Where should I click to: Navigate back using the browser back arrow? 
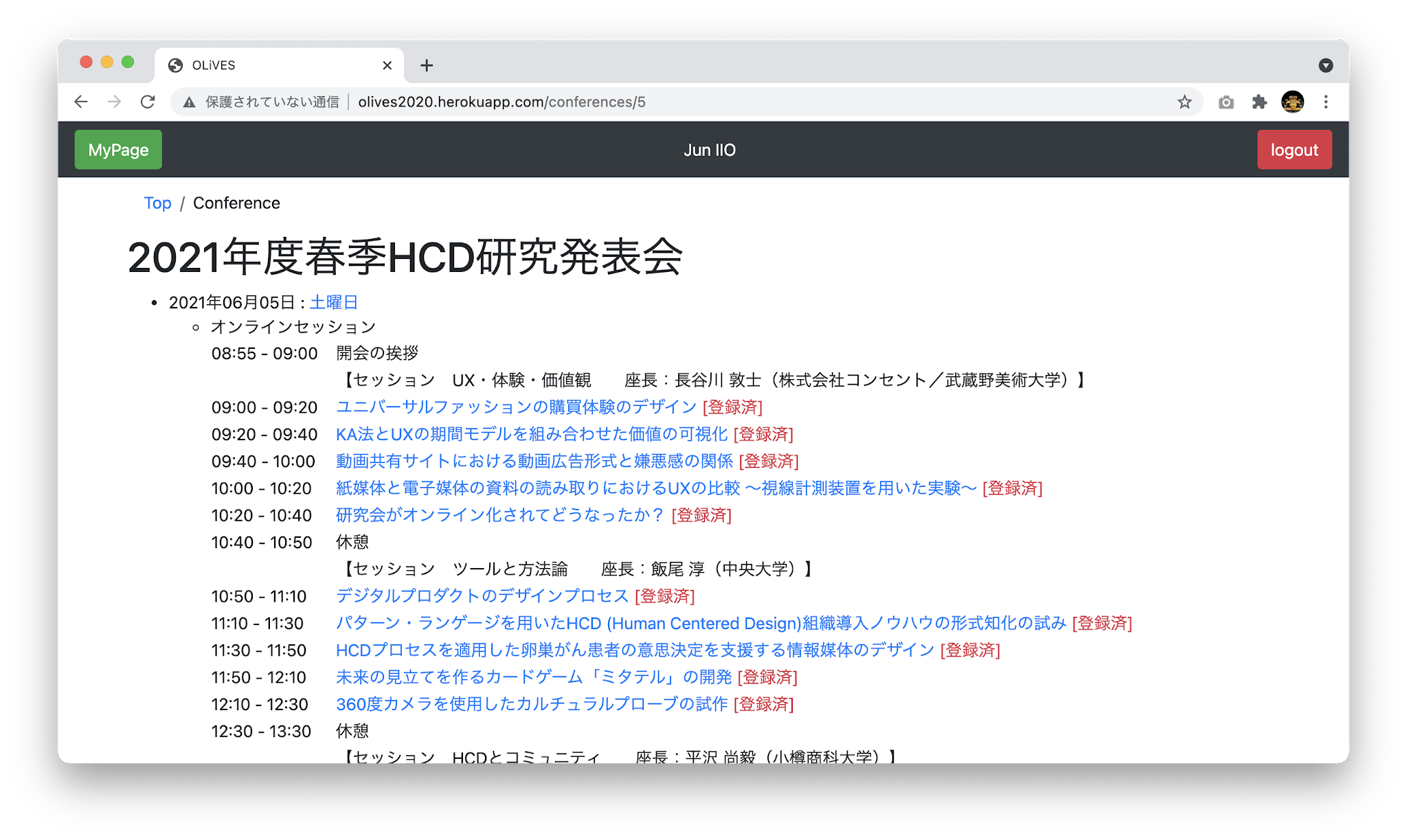tap(81, 101)
